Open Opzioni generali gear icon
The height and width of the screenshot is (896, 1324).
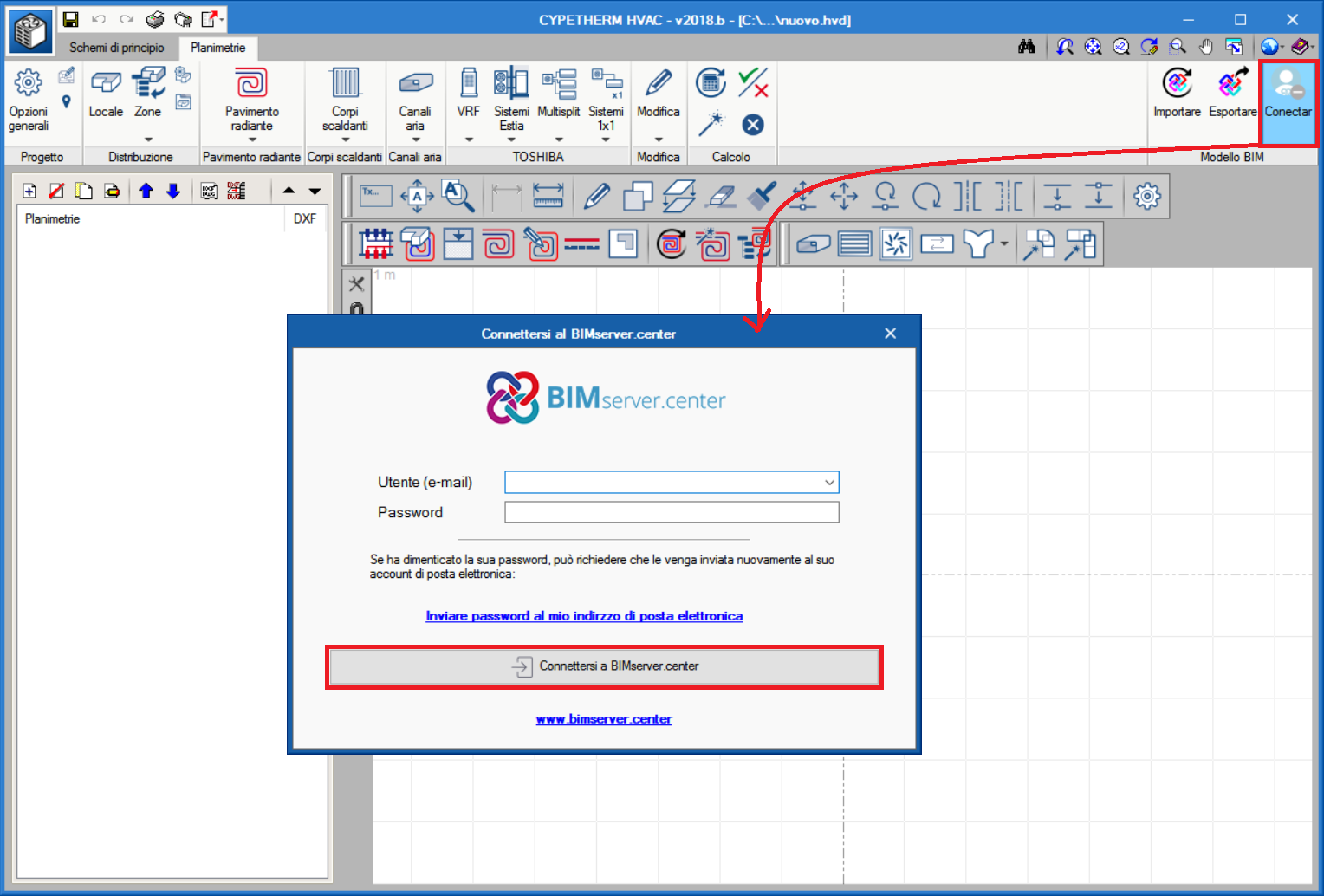tap(29, 83)
